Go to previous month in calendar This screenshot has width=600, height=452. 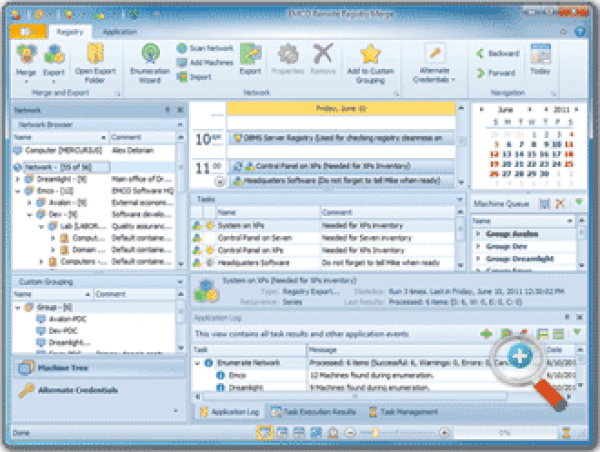[481, 110]
